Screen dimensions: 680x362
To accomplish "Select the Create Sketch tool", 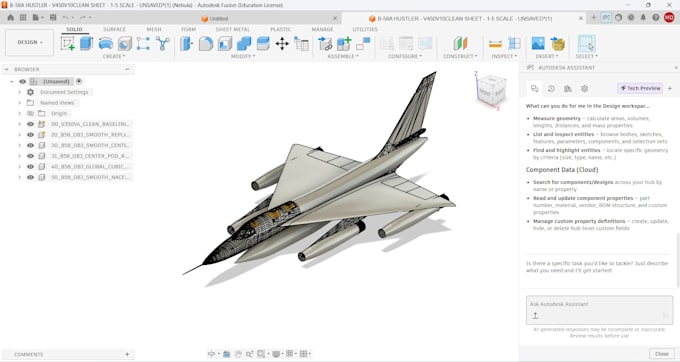I will tap(68, 43).
